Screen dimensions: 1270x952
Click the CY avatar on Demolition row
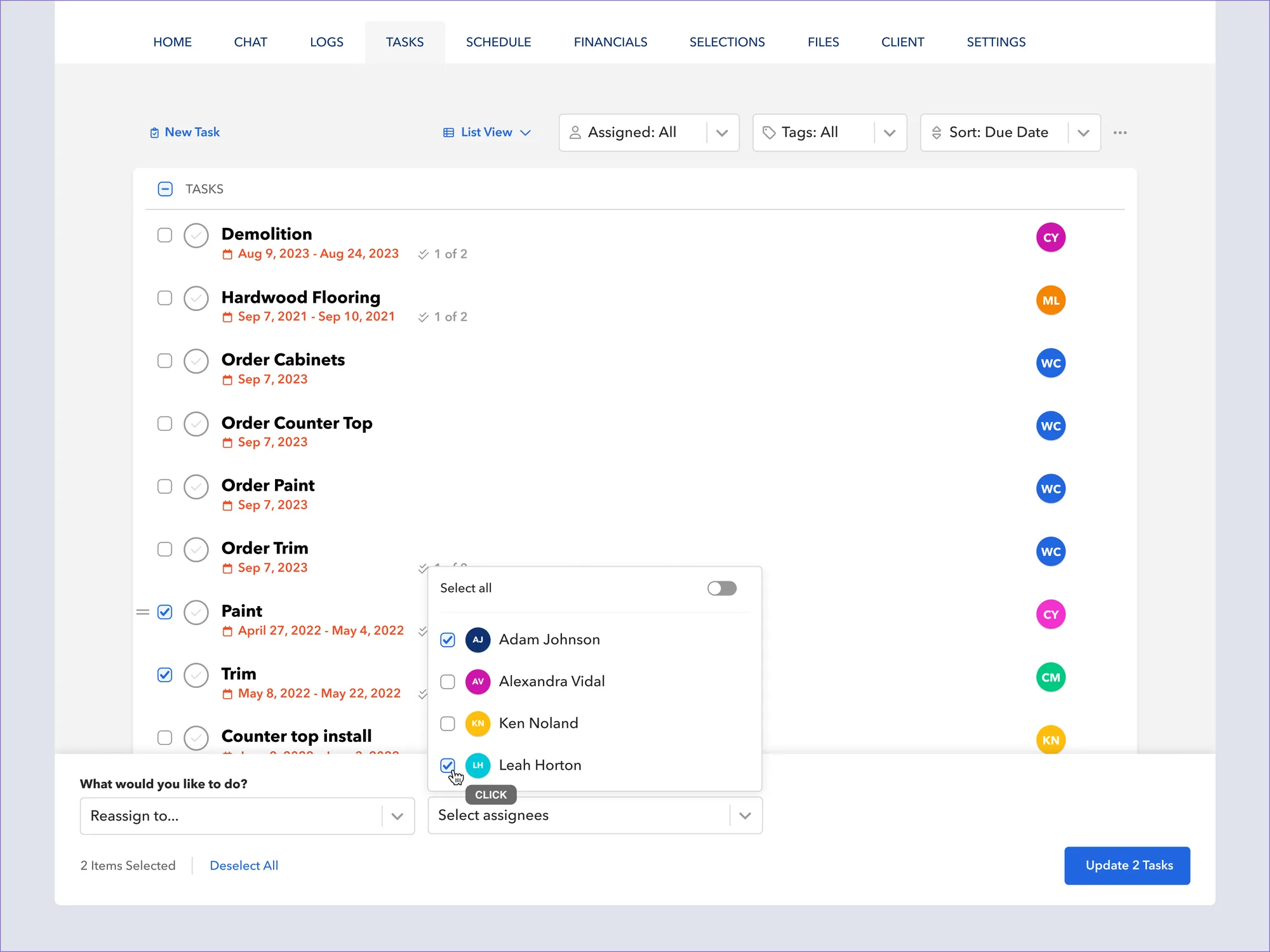[1050, 237]
